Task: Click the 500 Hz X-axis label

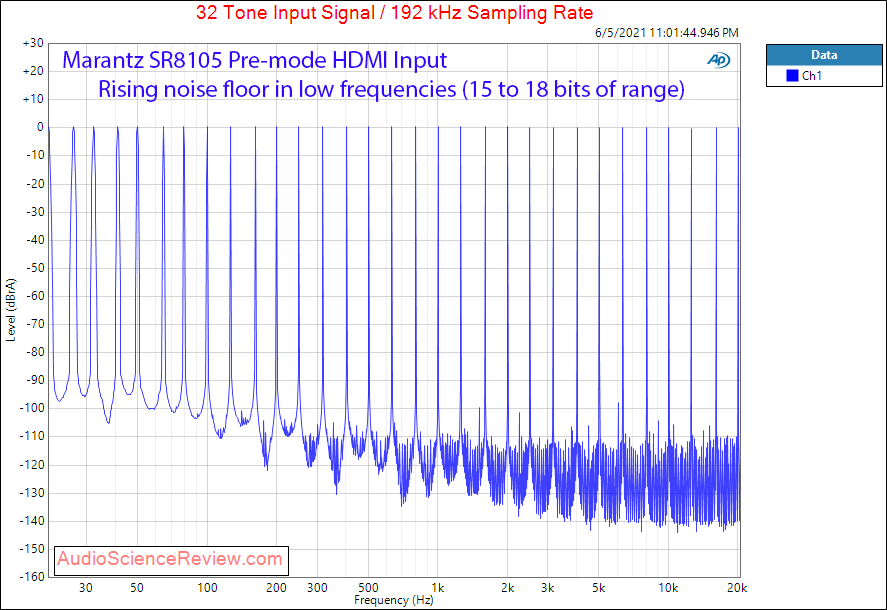Action: [368, 588]
